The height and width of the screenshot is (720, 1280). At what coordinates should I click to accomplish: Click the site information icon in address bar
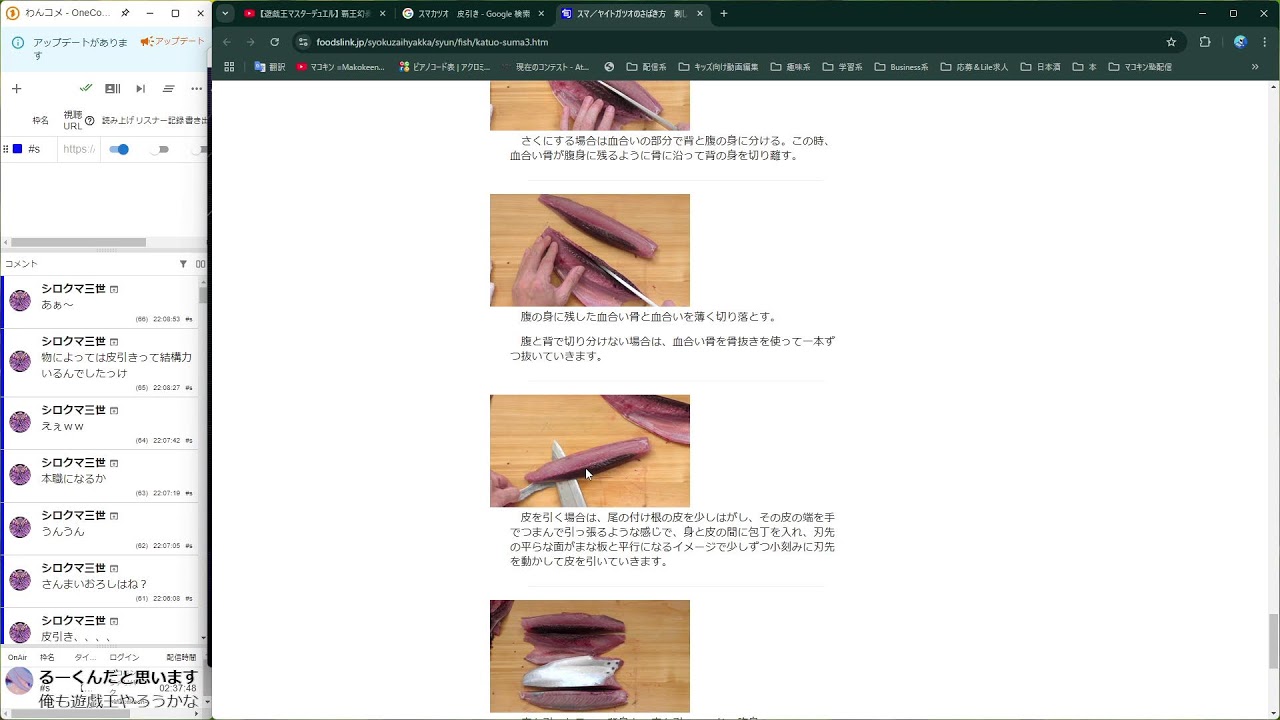303,42
